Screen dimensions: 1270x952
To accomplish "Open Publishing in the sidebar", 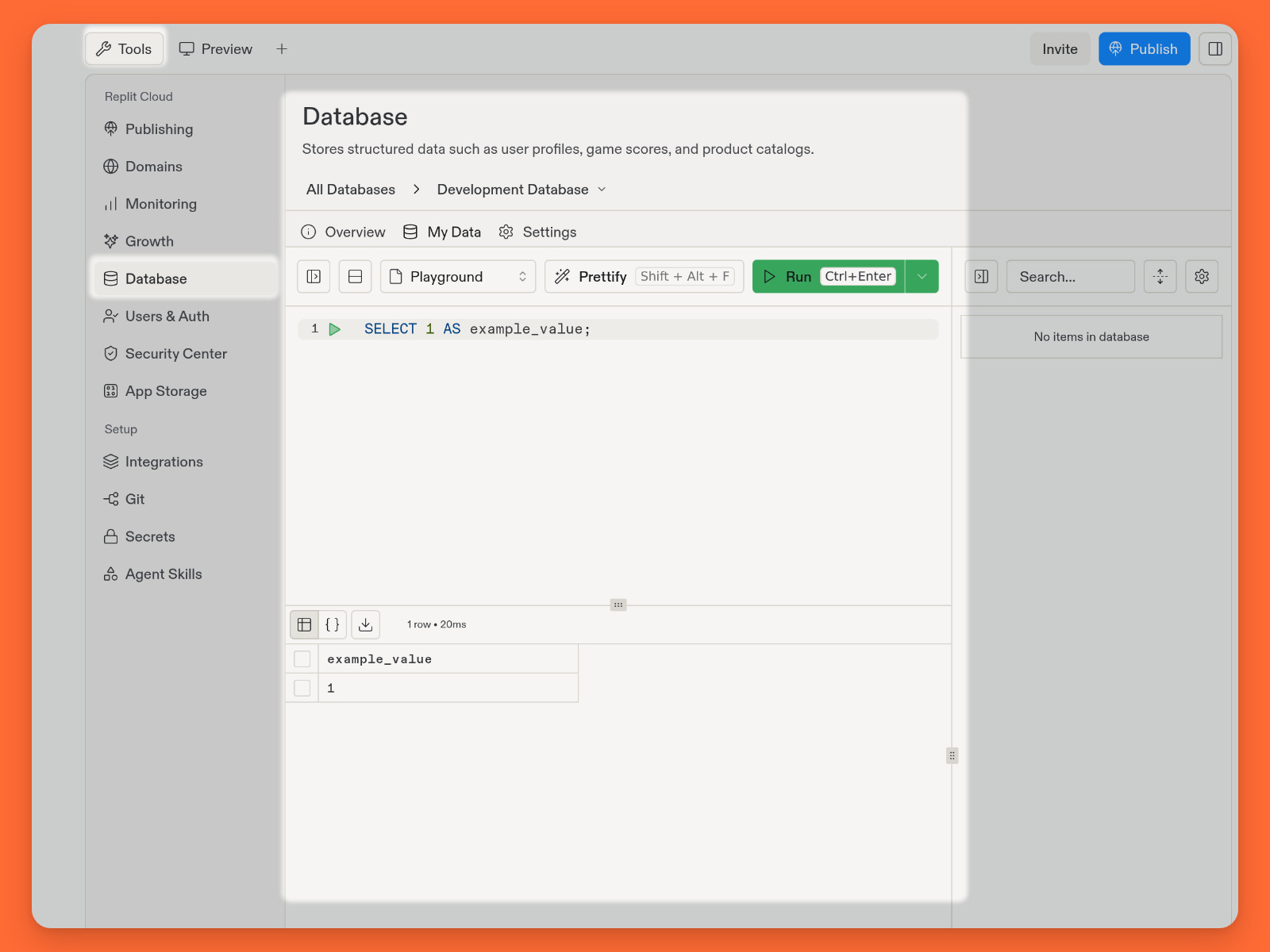I will click(x=184, y=129).
